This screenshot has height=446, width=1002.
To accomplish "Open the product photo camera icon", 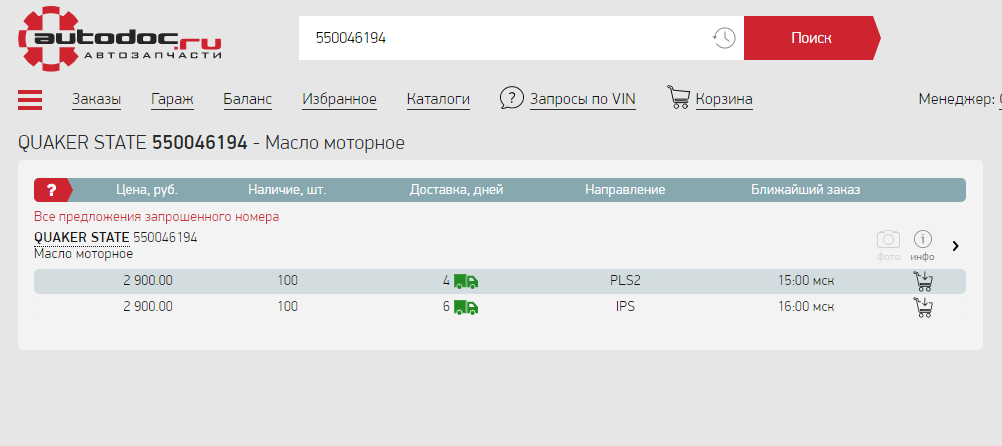I will [x=888, y=240].
